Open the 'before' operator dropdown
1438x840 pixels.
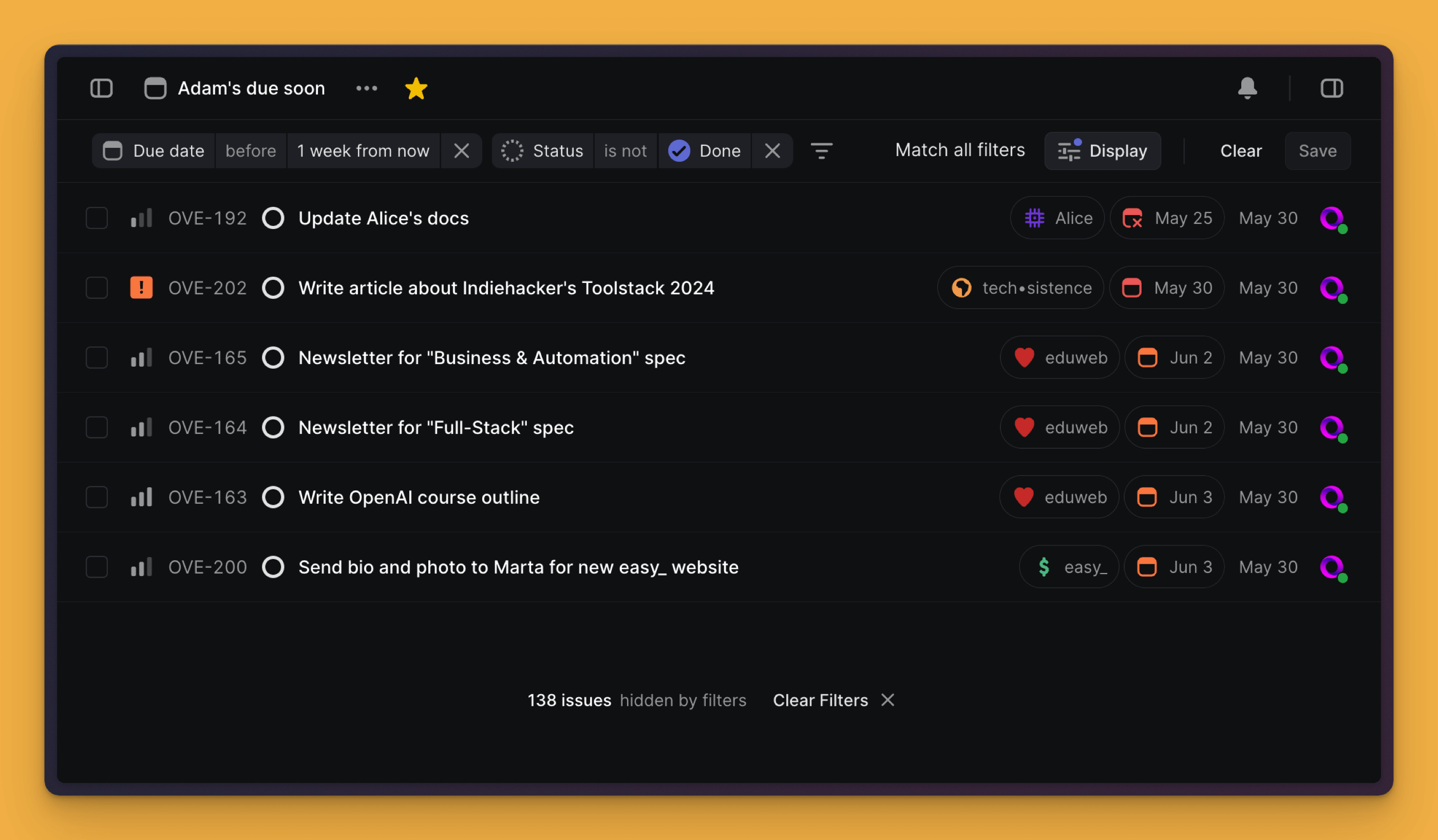pyautogui.click(x=251, y=150)
